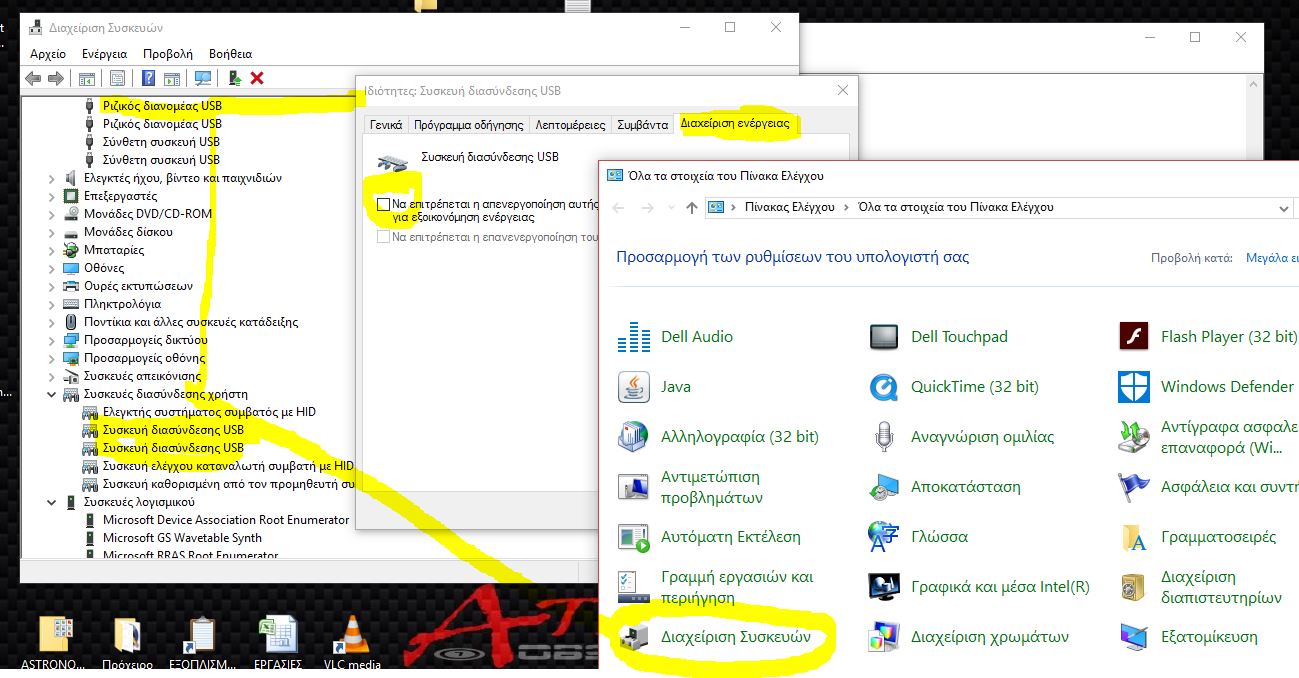1299x678 pixels.
Task: Toggle the action pane toolbar icon
Action: click(x=171, y=78)
